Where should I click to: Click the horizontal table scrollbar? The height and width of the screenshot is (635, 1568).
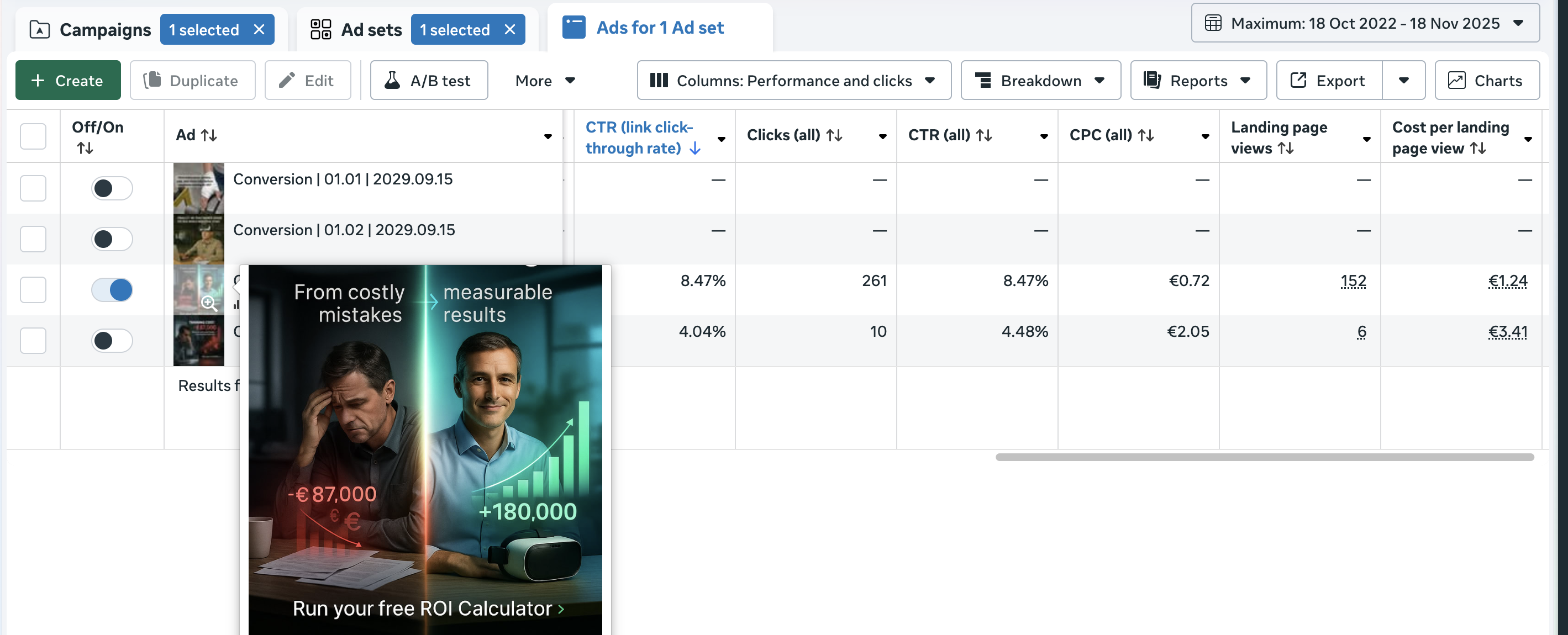pyautogui.click(x=1264, y=457)
